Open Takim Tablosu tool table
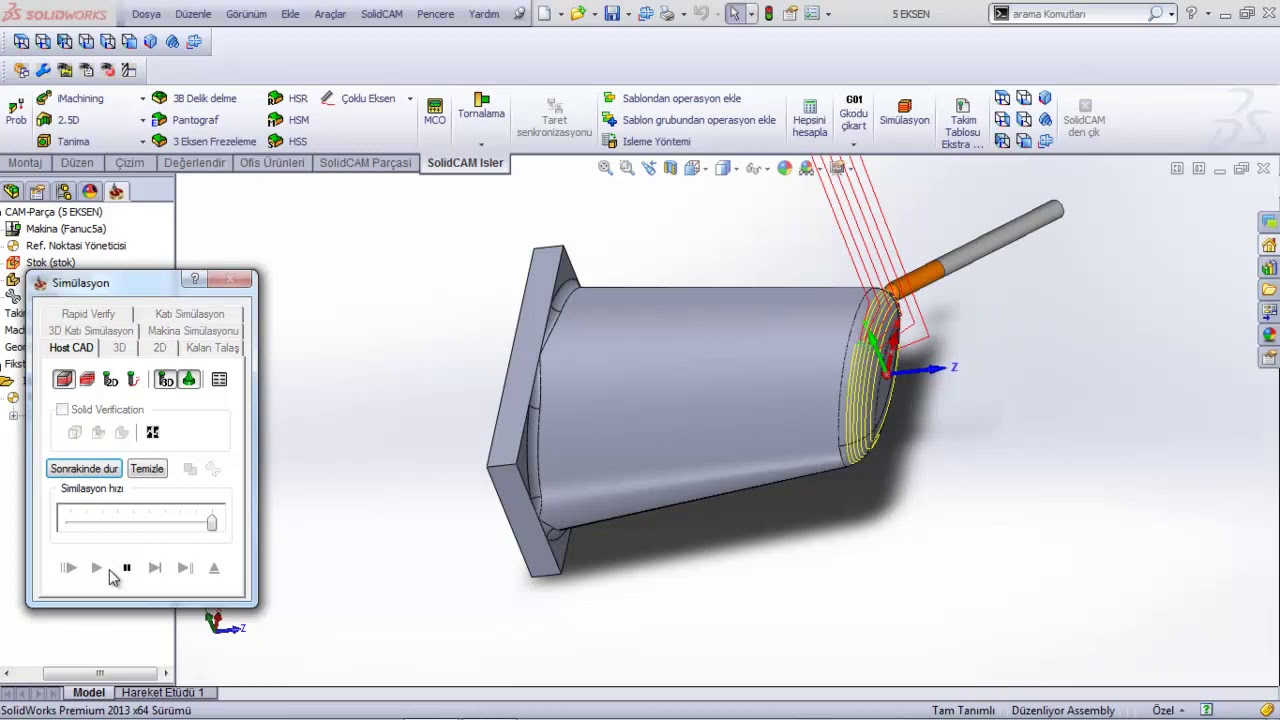The height and width of the screenshot is (720, 1280). [x=963, y=124]
